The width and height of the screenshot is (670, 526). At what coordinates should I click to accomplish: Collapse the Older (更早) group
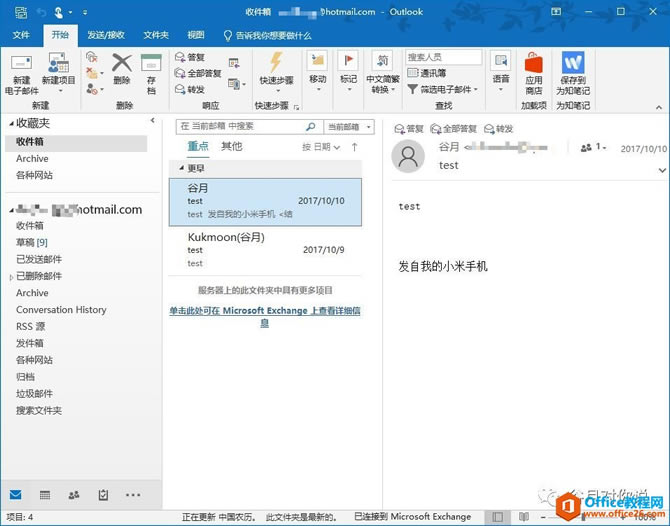[x=181, y=168]
